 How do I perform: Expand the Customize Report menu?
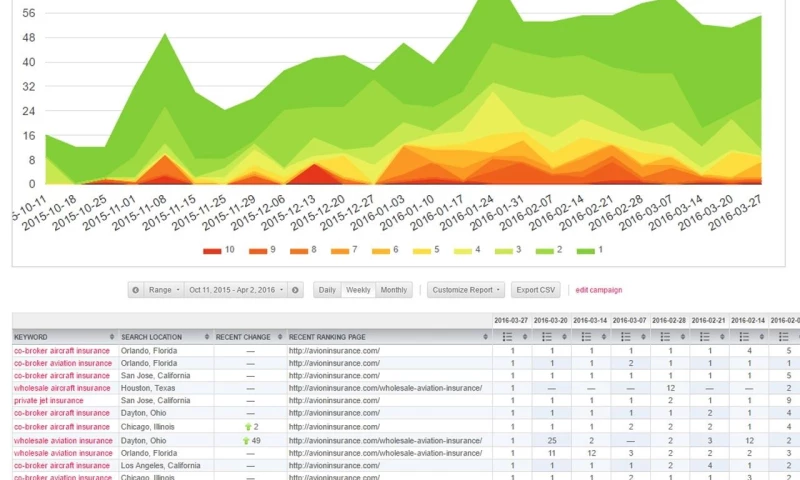pos(466,290)
